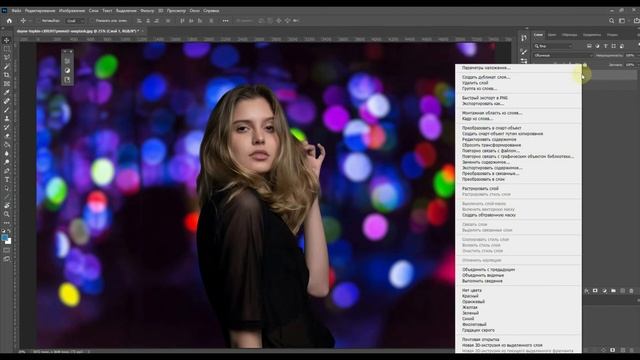This screenshot has width=640, height=360.
Task: Open the extra tools ellipsis in the toolbar
Action: tap(7, 223)
